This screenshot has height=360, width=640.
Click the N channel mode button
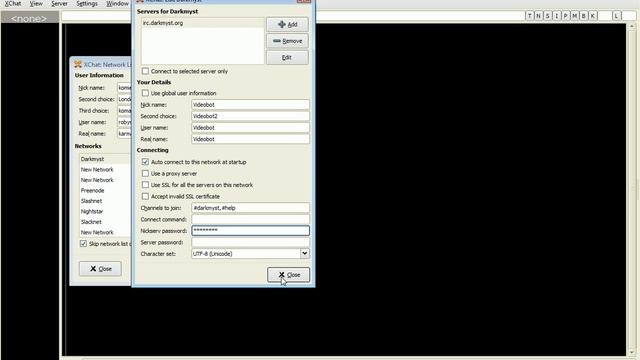pos(538,16)
